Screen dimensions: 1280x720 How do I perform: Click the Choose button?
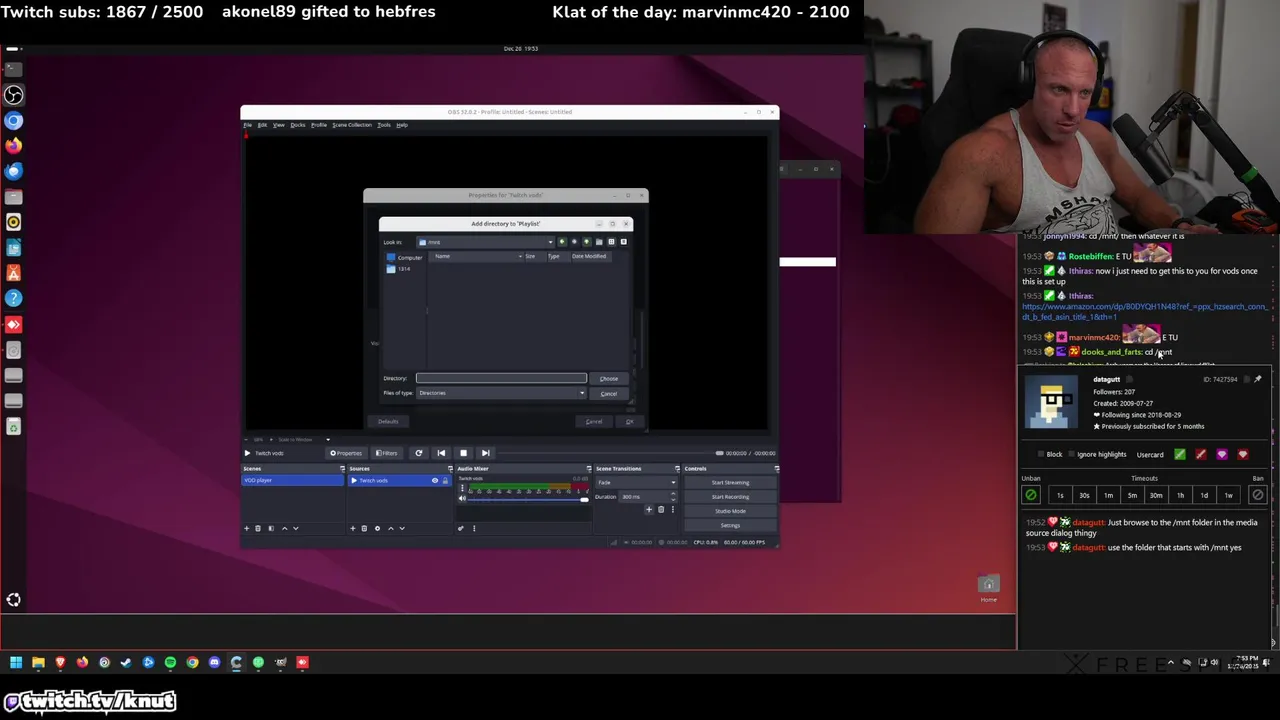[x=609, y=378]
